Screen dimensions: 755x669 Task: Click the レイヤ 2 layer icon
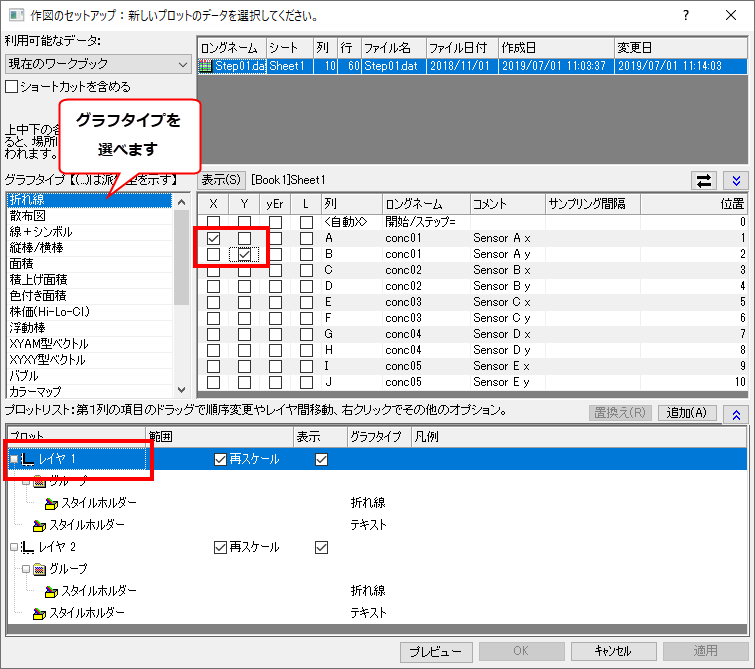pos(28,547)
